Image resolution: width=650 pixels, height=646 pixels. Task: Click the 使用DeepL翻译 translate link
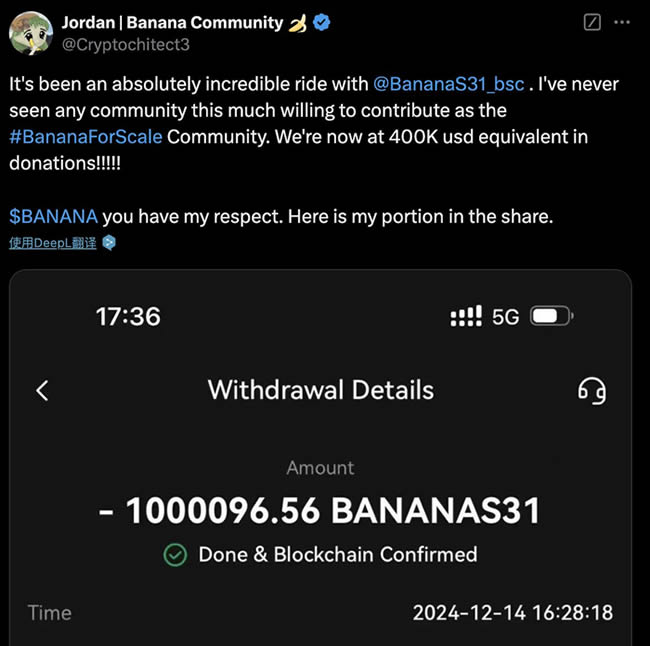point(52,242)
